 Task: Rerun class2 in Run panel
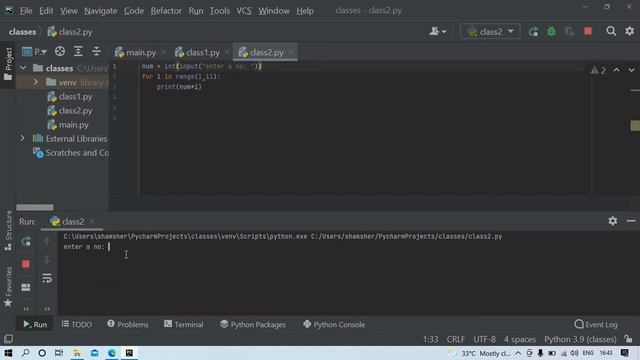pos(26,241)
